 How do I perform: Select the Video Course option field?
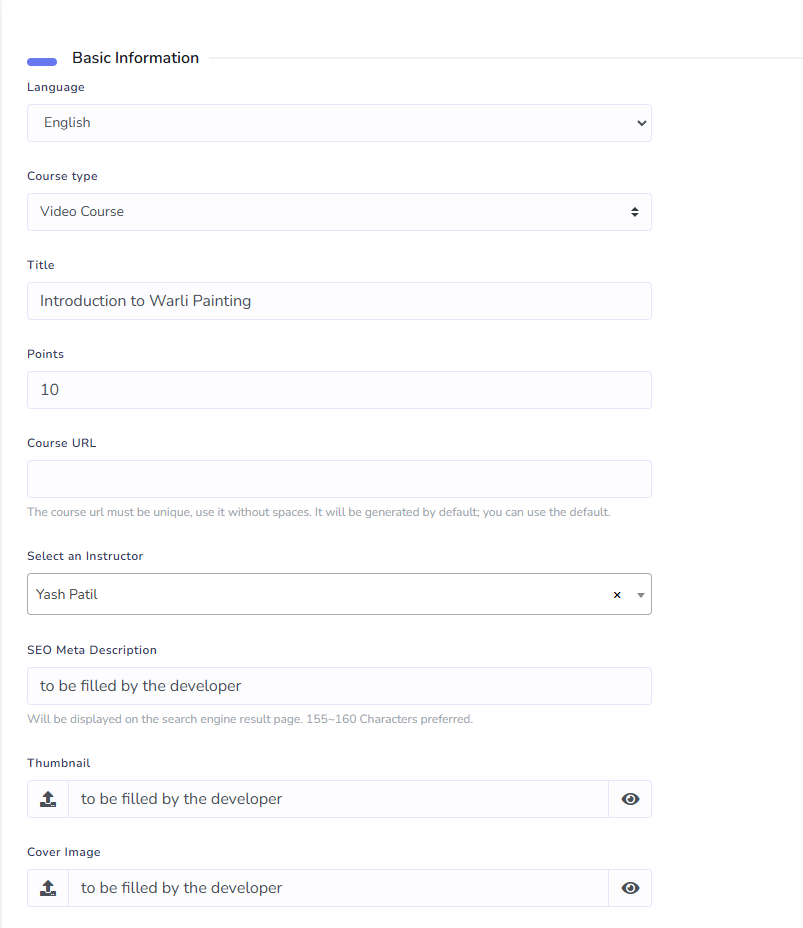340,212
